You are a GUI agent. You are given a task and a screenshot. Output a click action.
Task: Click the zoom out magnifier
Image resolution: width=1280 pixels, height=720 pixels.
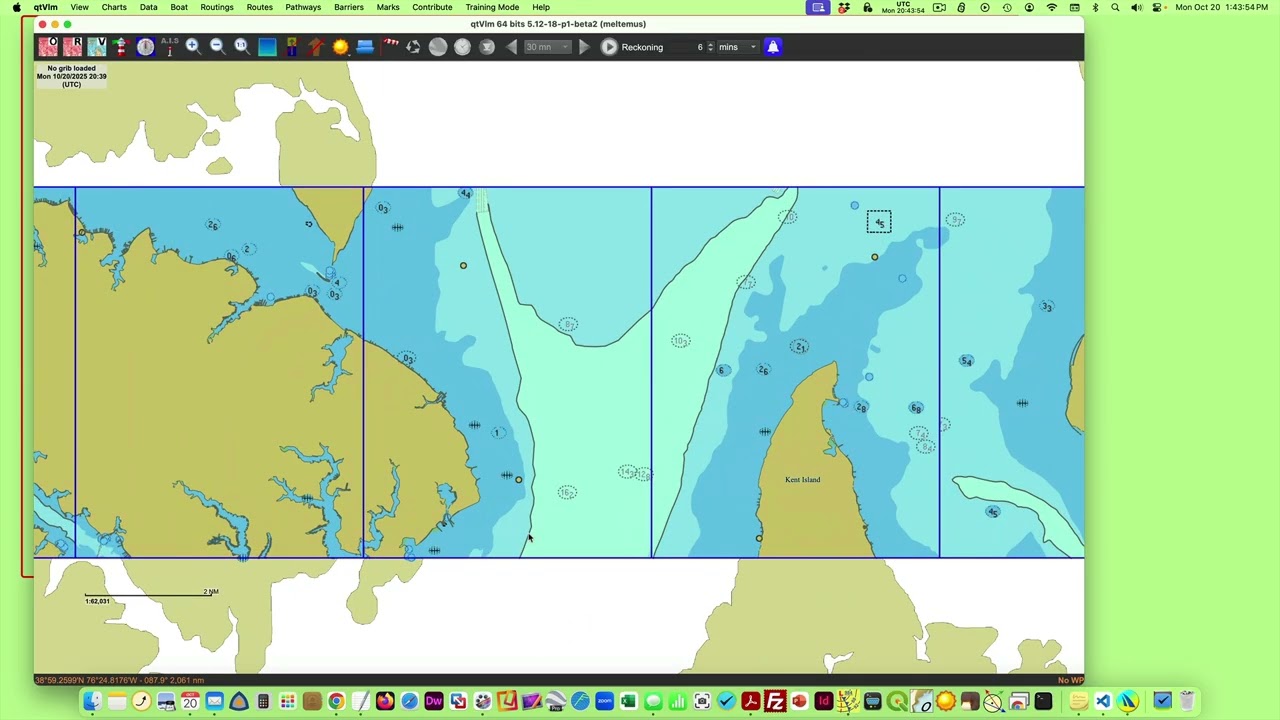click(217, 46)
